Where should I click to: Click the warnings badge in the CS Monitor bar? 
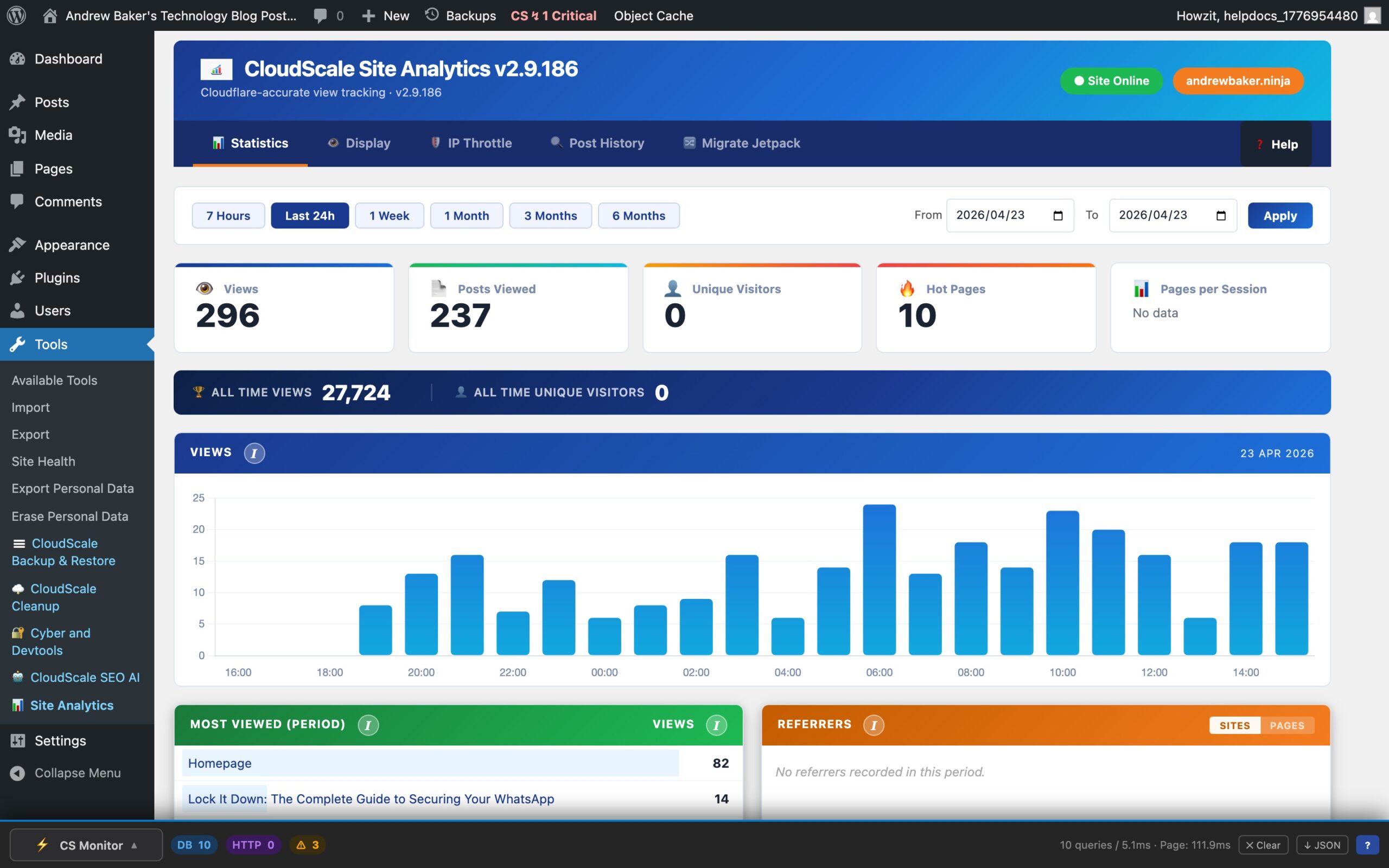click(x=307, y=845)
